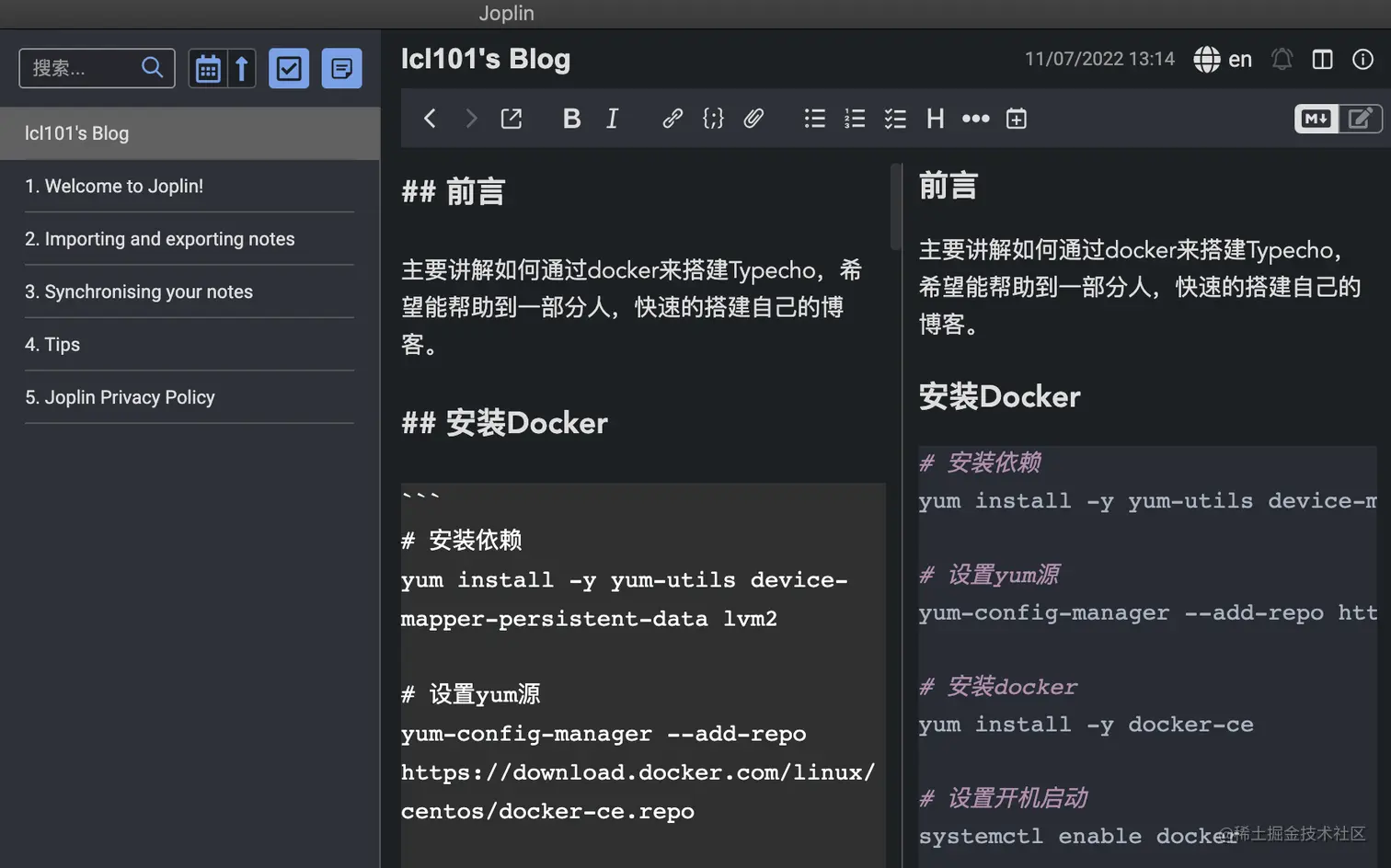
Task: Go forward with the right chevron
Action: click(x=470, y=119)
